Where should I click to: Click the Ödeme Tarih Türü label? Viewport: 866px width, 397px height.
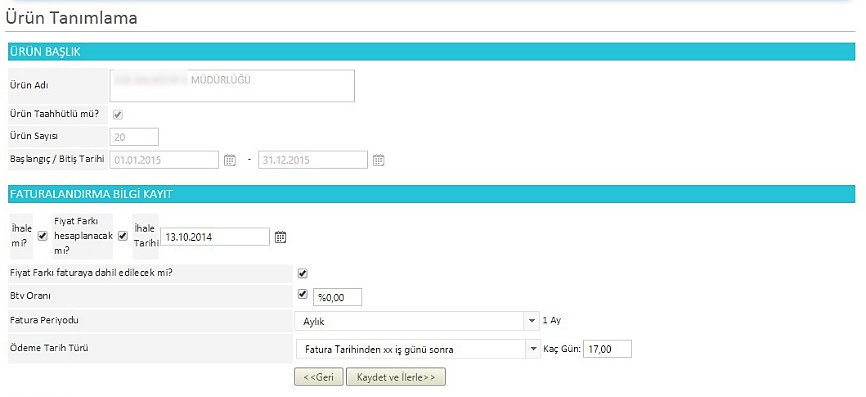click(50, 348)
